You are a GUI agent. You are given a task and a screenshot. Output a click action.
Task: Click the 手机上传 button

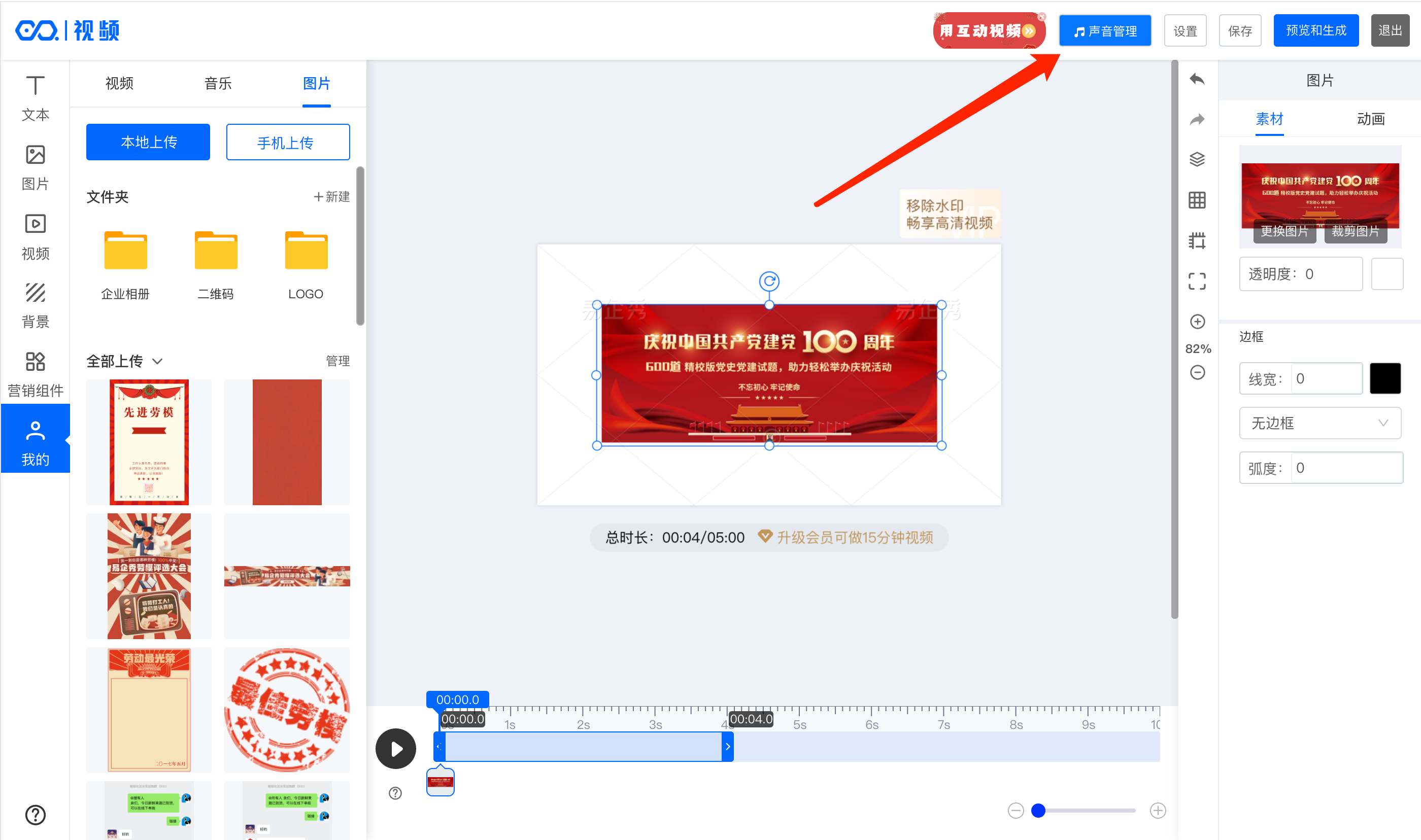[288, 142]
